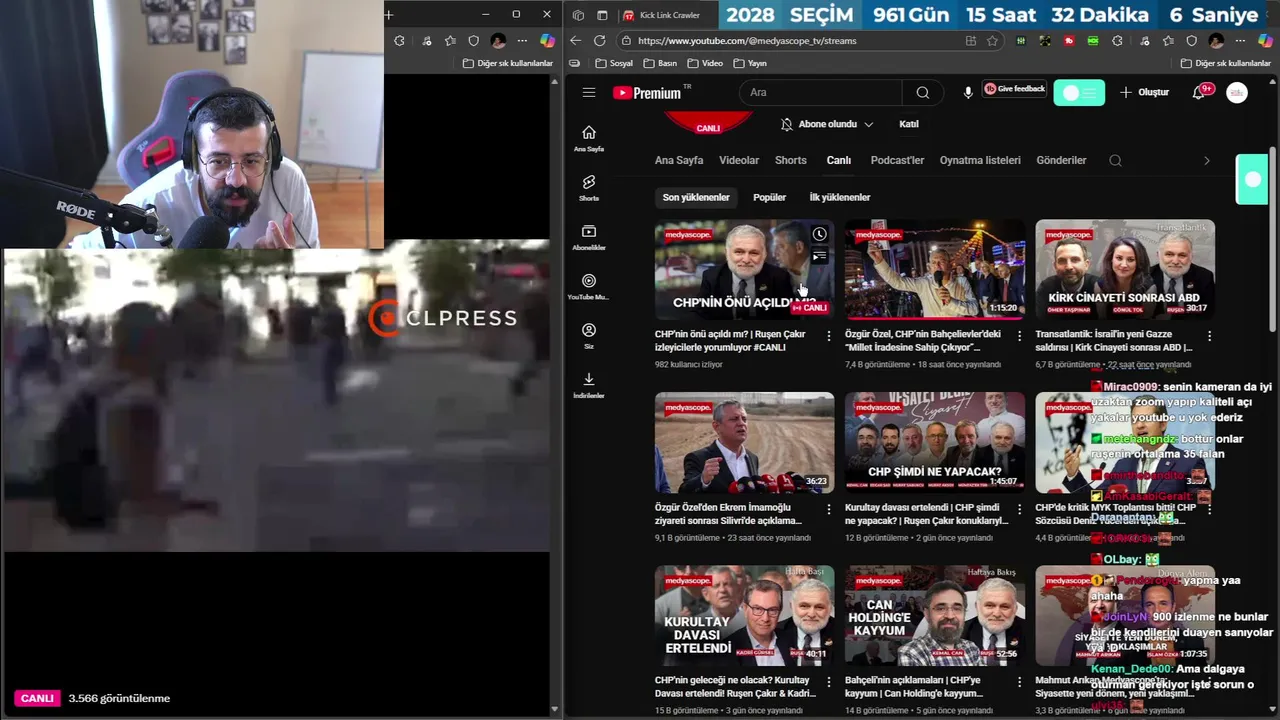Open YouTube notifications bell
The width and height of the screenshot is (1280, 720).
click(1198, 92)
